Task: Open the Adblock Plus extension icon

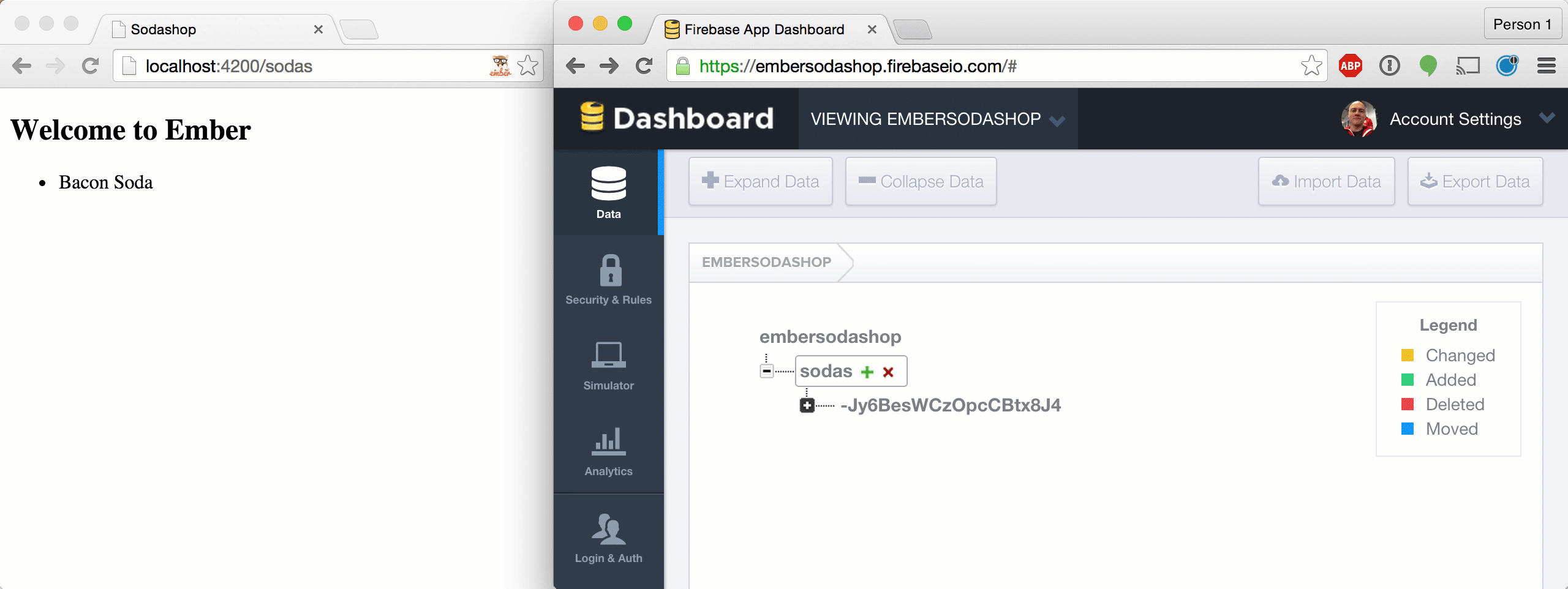Action: 1350,66
